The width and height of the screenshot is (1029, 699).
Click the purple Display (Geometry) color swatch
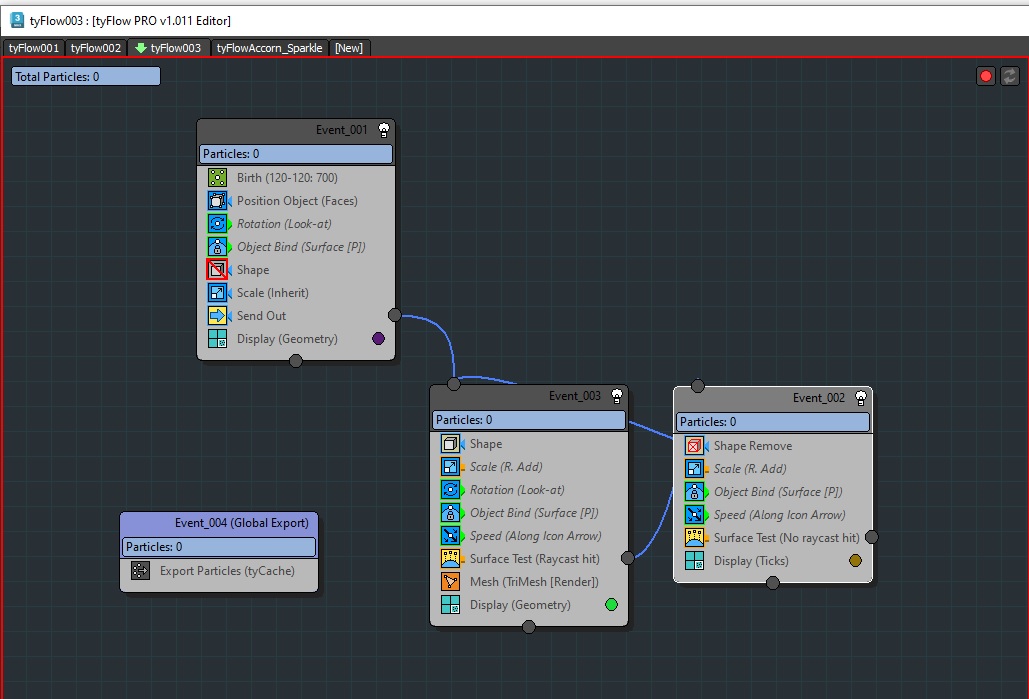(378, 339)
